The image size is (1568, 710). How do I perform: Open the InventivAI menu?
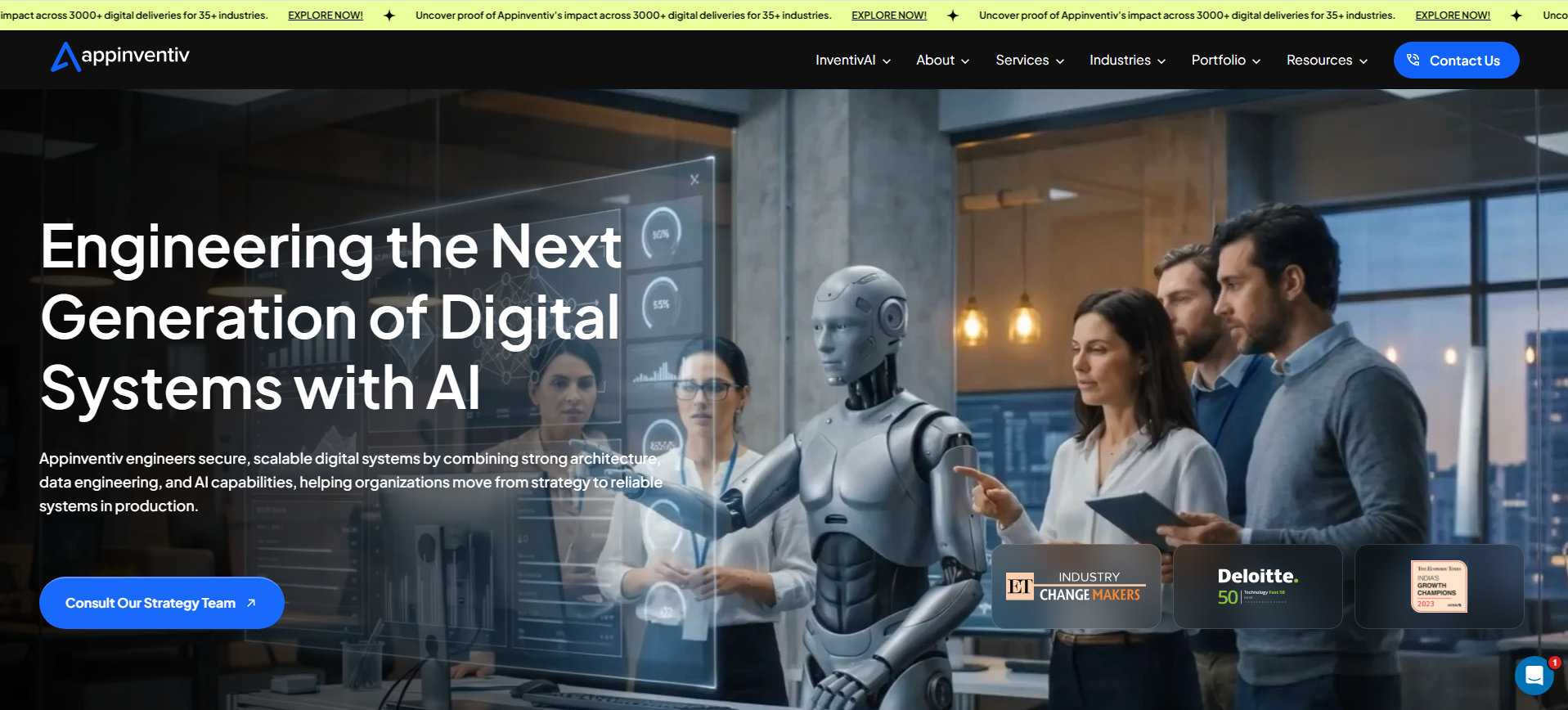coord(853,61)
